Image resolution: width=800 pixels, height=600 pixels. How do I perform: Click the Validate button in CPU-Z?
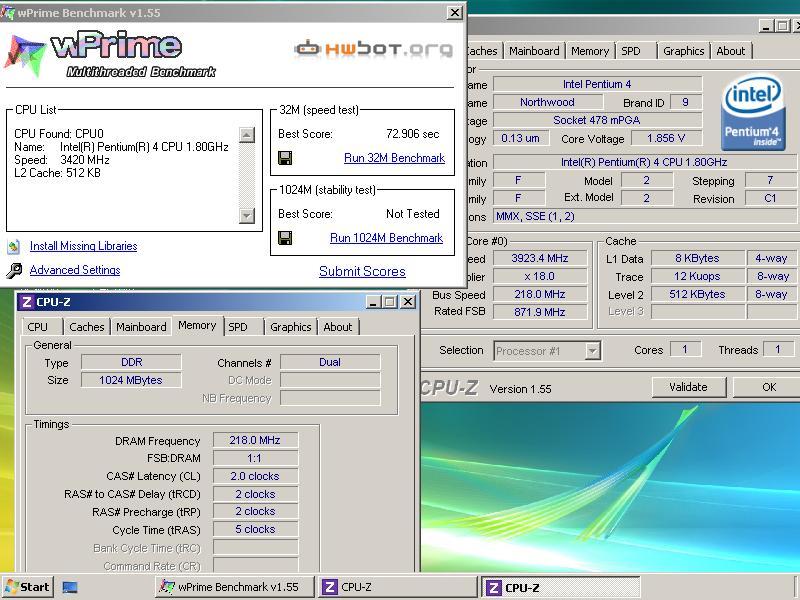688,387
